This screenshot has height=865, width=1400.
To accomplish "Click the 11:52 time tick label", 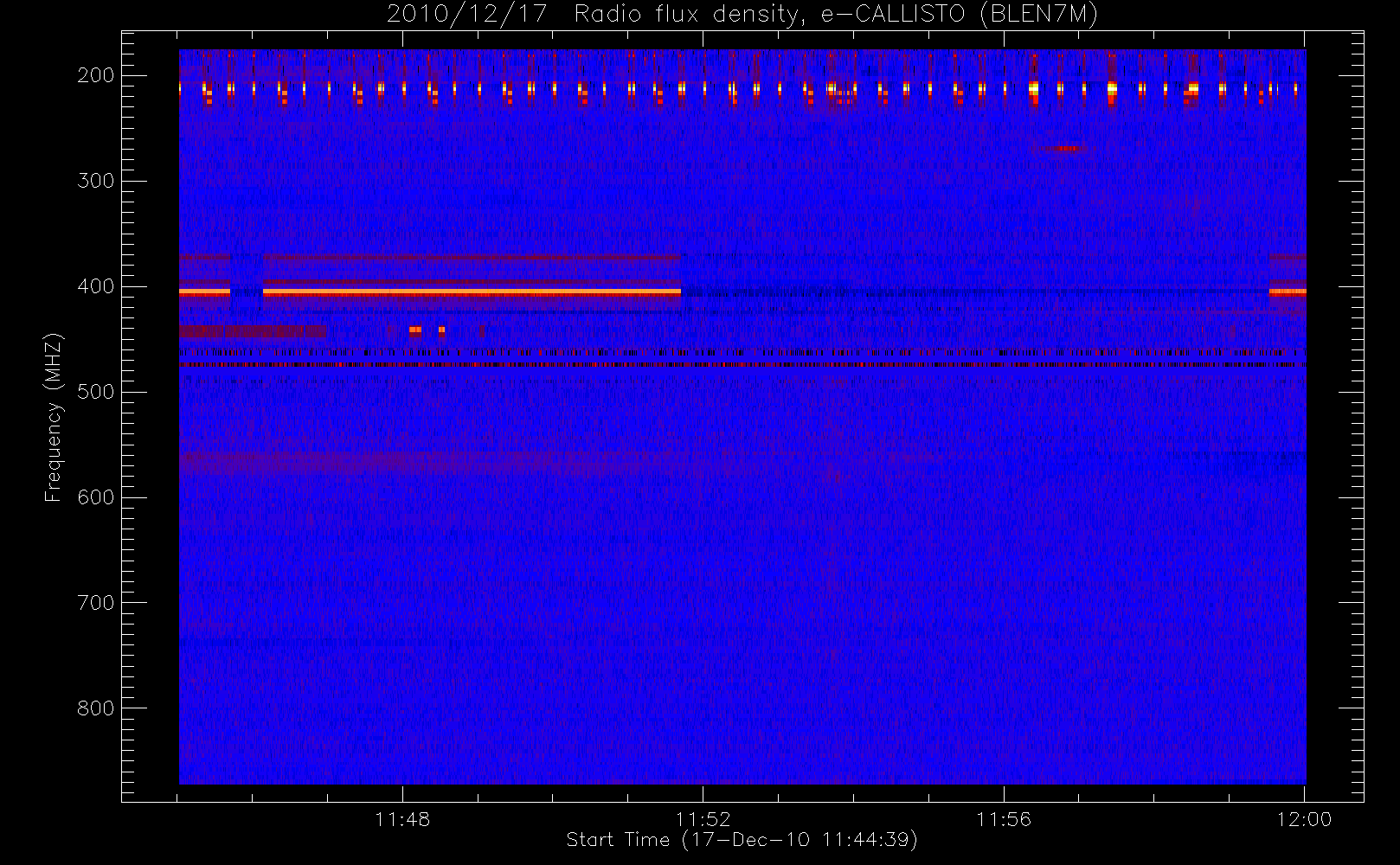I will (703, 819).
